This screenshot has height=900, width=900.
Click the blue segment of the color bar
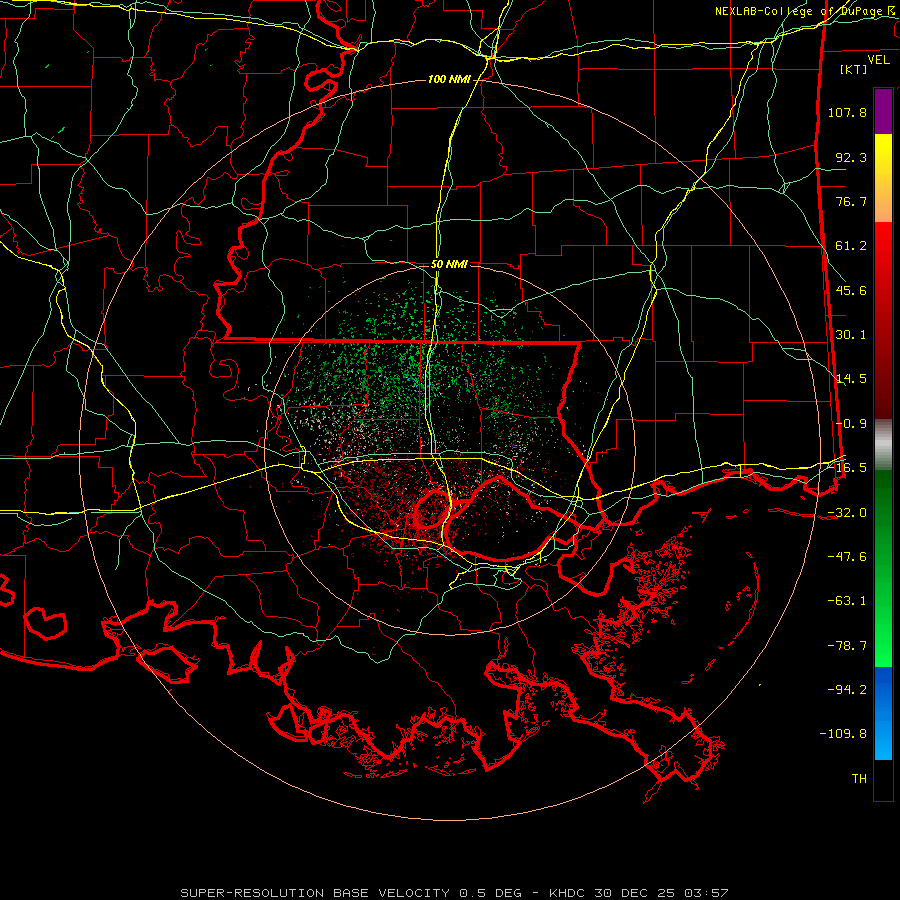pyautogui.click(x=883, y=713)
